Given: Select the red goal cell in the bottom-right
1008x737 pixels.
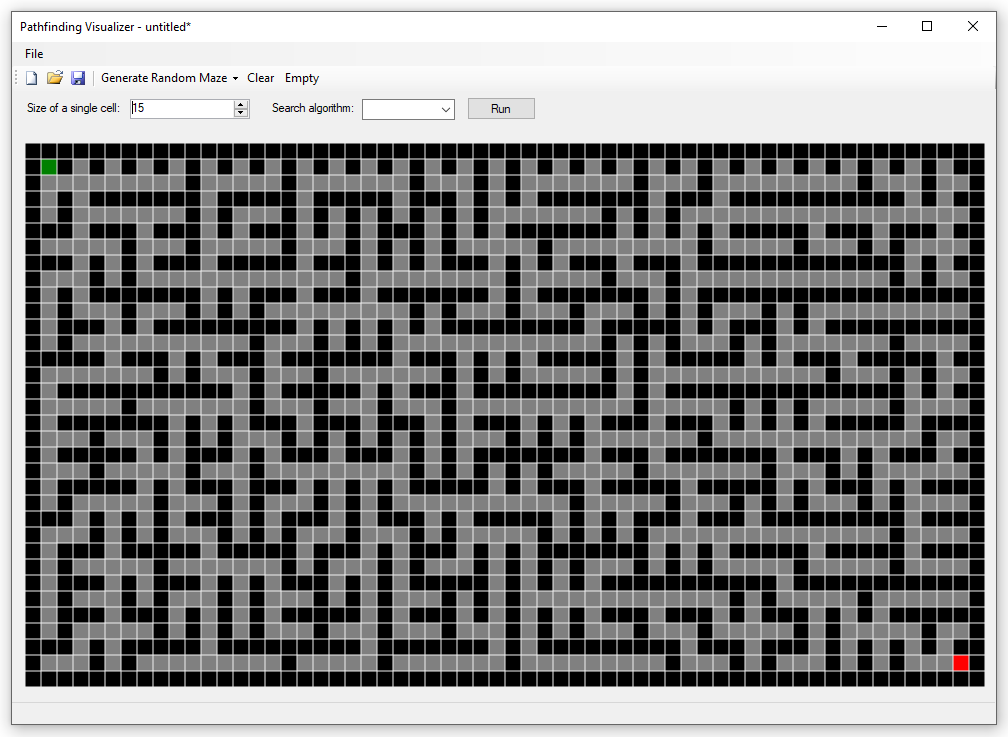Looking at the screenshot, I should [961, 662].
